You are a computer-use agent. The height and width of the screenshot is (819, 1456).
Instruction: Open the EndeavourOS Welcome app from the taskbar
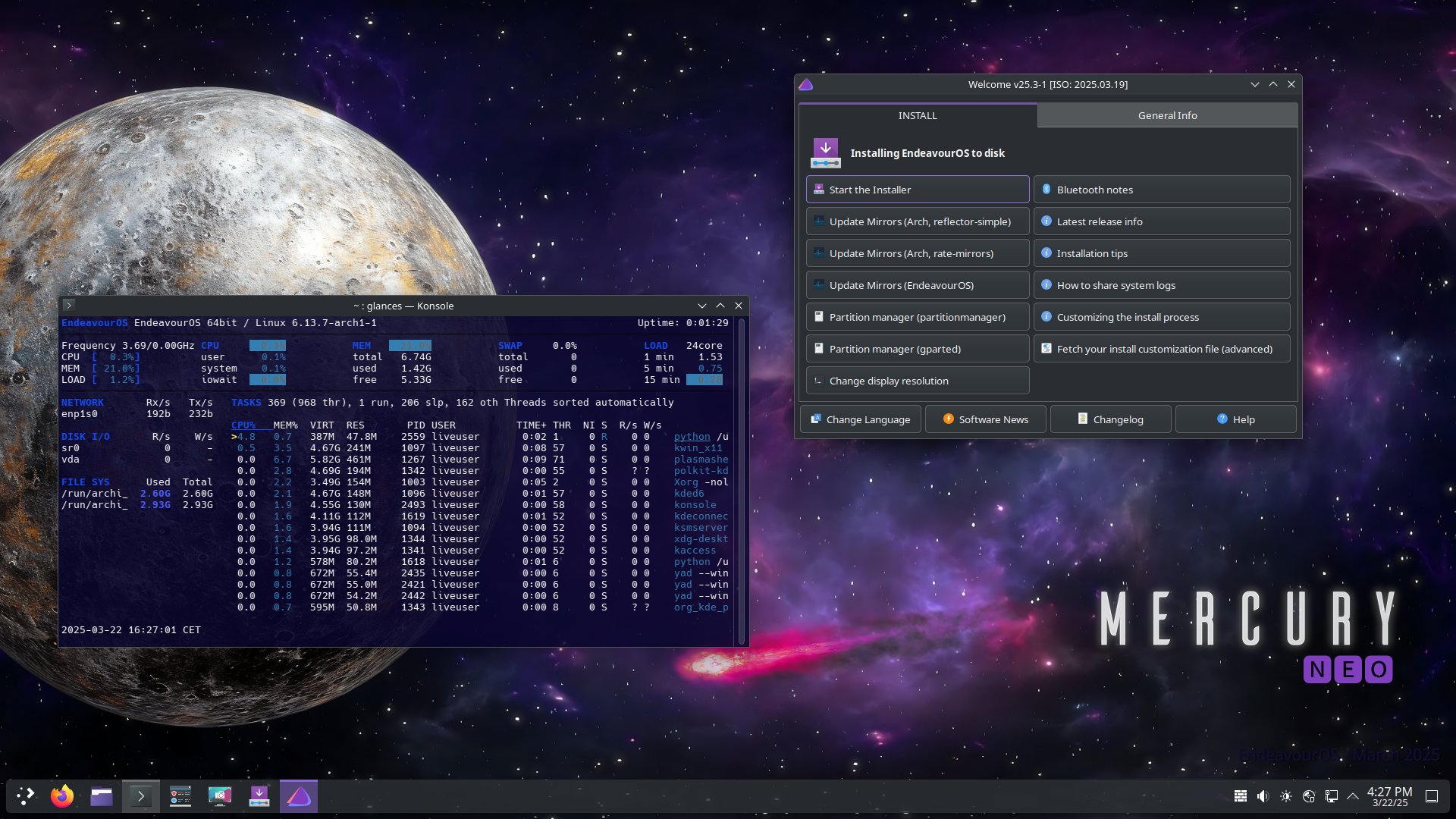pos(299,795)
